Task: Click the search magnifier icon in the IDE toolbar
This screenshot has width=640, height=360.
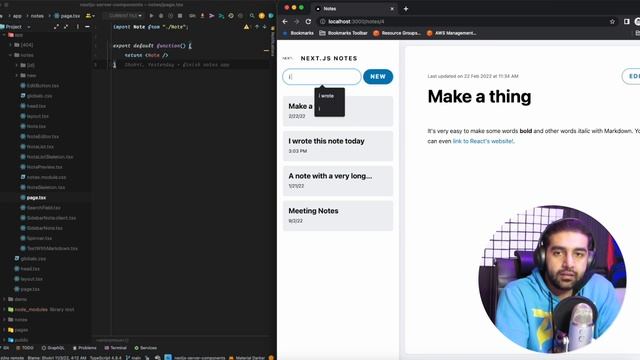Action: coord(252,16)
